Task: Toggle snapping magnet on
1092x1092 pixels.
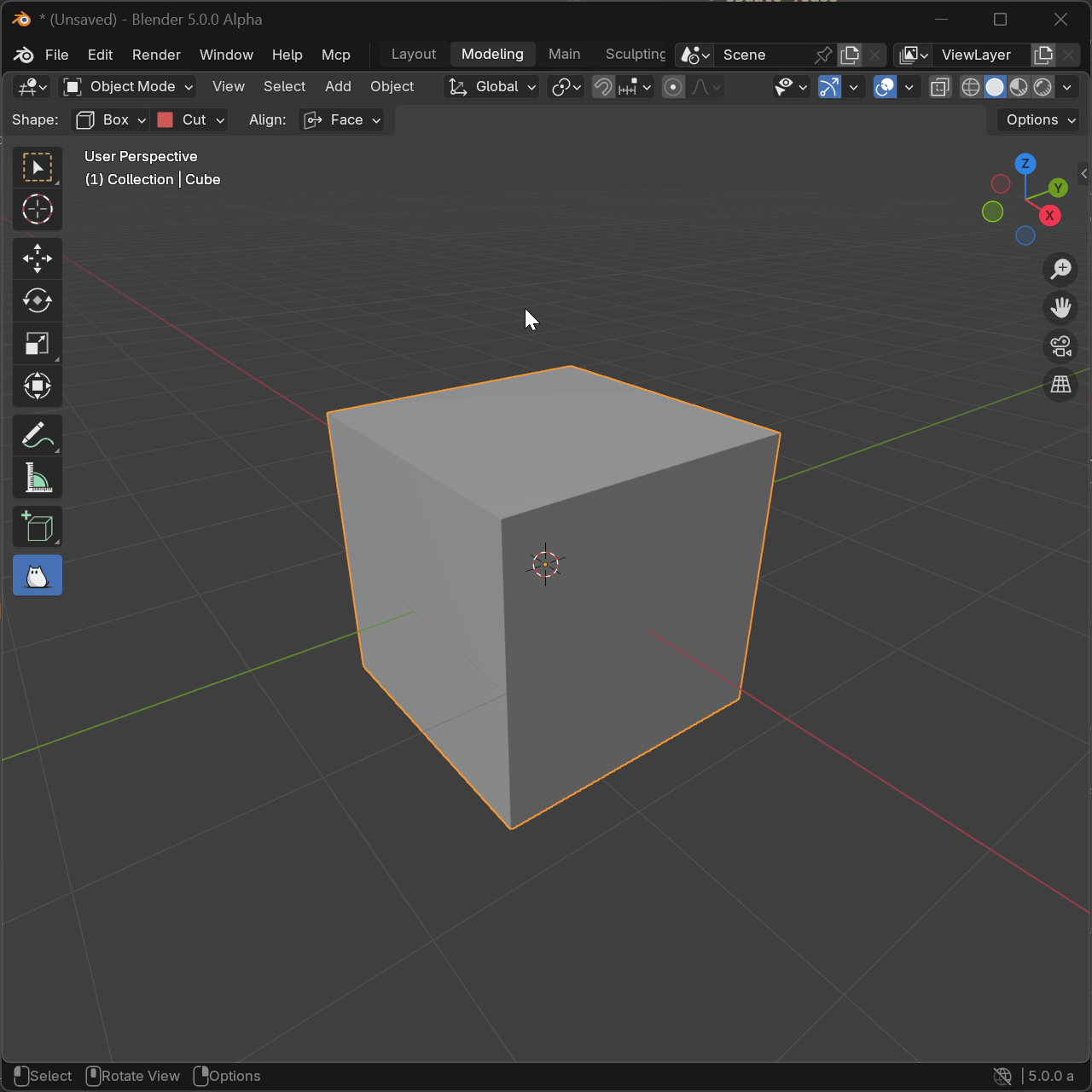Action: pos(603,87)
